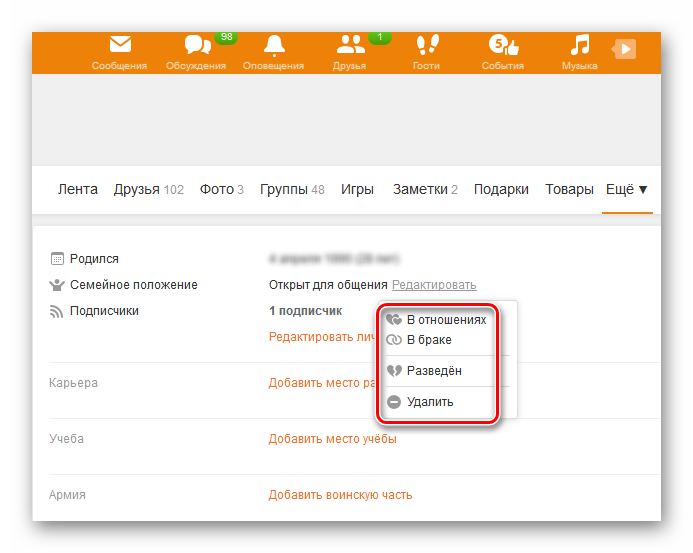The image size is (693, 553).
Task: Click the hearts icon for В отношениях
Action: pyautogui.click(x=394, y=319)
